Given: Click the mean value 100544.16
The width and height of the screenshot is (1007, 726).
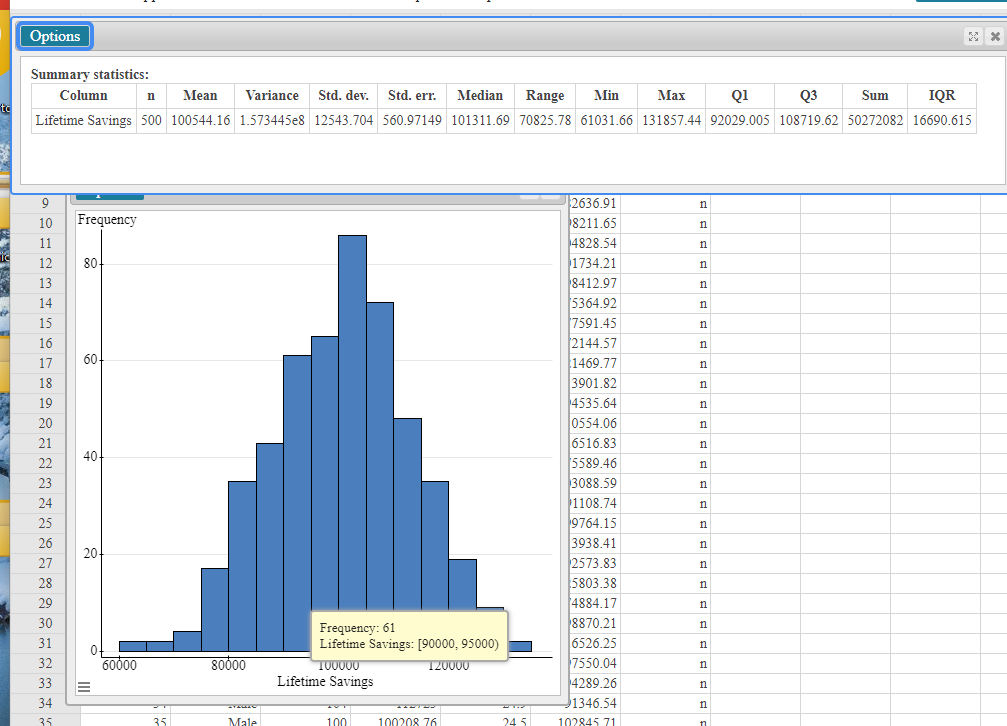Looking at the screenshot, I should [x=200, y=120].
